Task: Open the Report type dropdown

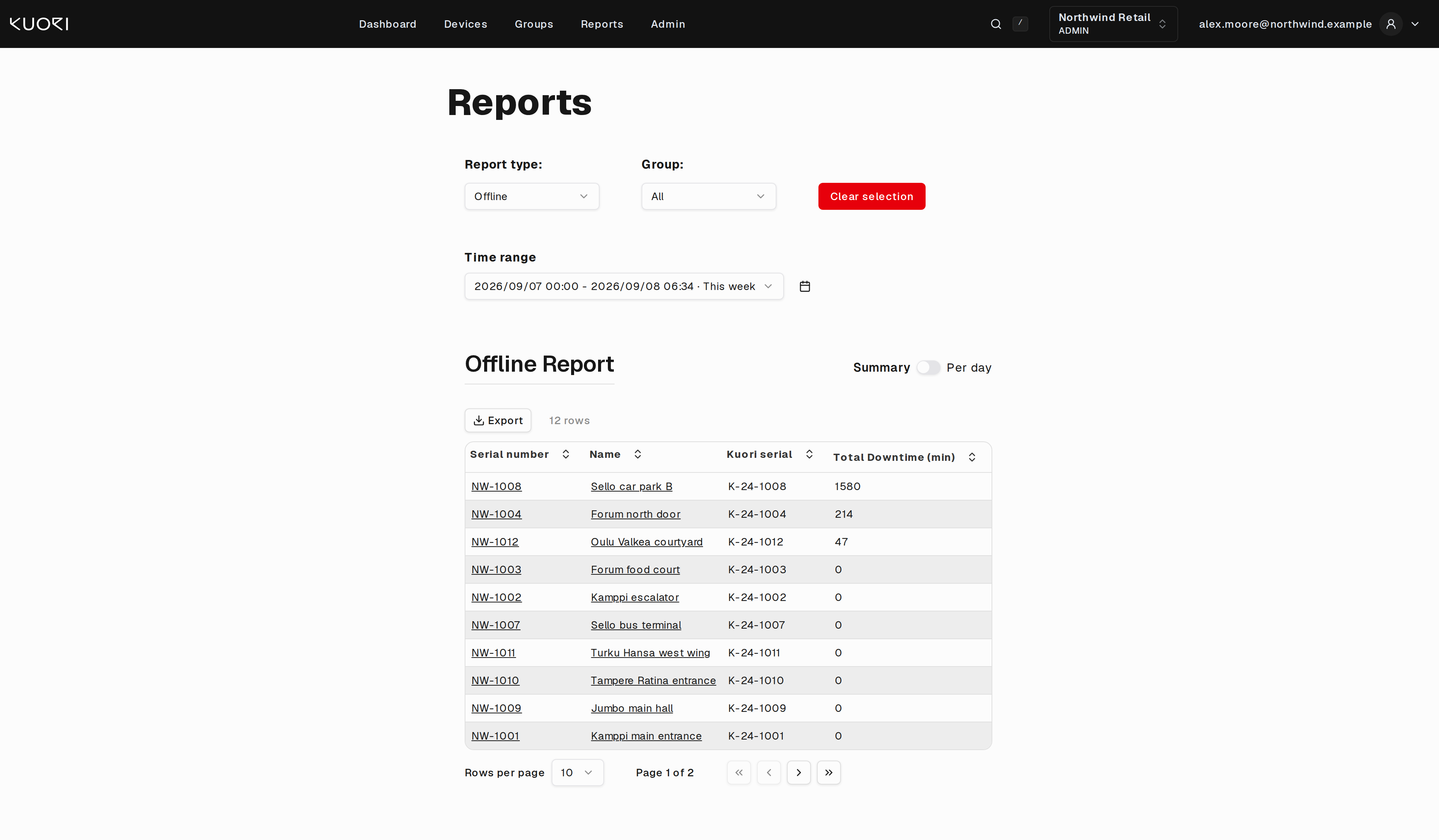Action: pos(532,196)
